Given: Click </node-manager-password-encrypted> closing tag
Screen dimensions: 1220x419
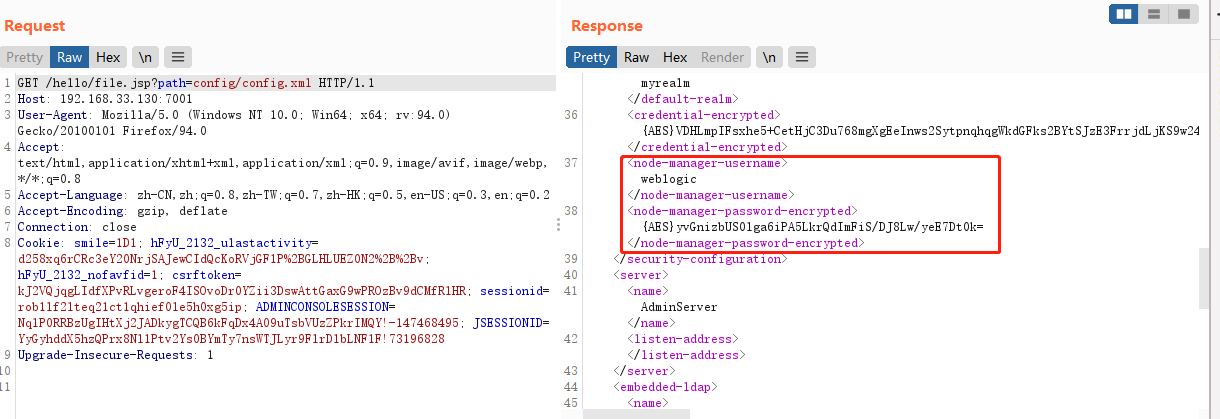Looking at the screenshot, I should coord(746,243).
